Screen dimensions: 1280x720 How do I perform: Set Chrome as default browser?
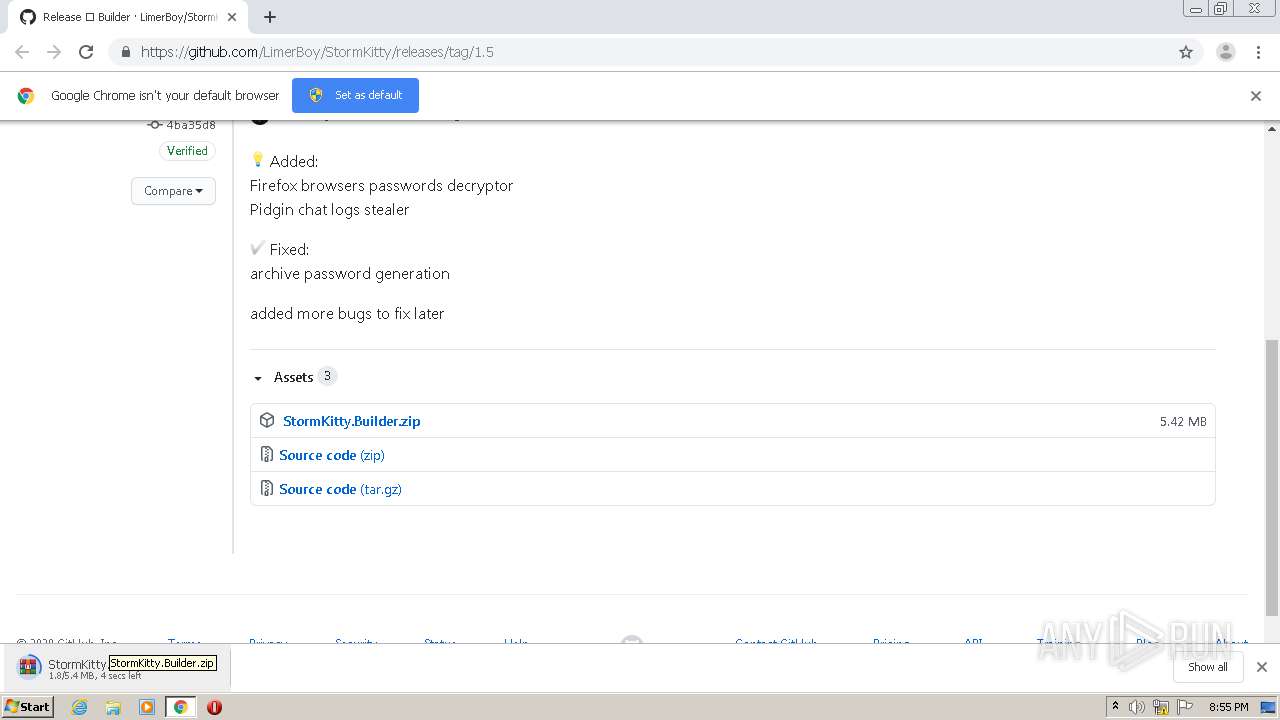[355, 95]
